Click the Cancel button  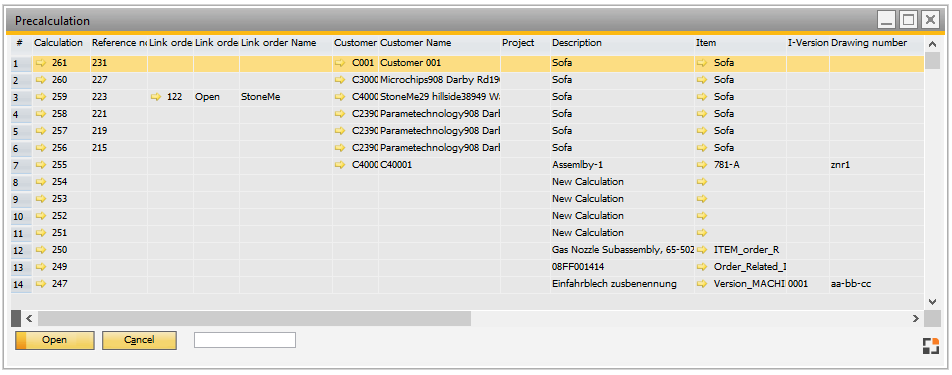pos(139,340)
